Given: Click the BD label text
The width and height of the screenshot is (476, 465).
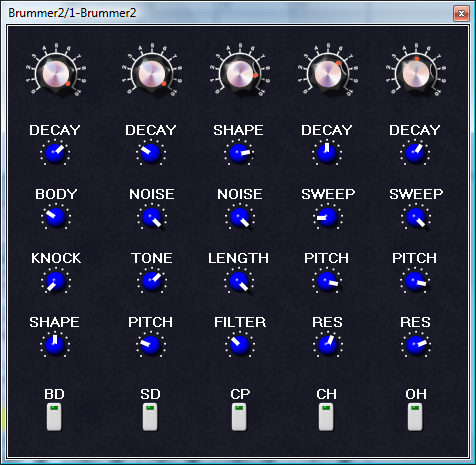Looking at the screenshot, I should pos(54,394).
